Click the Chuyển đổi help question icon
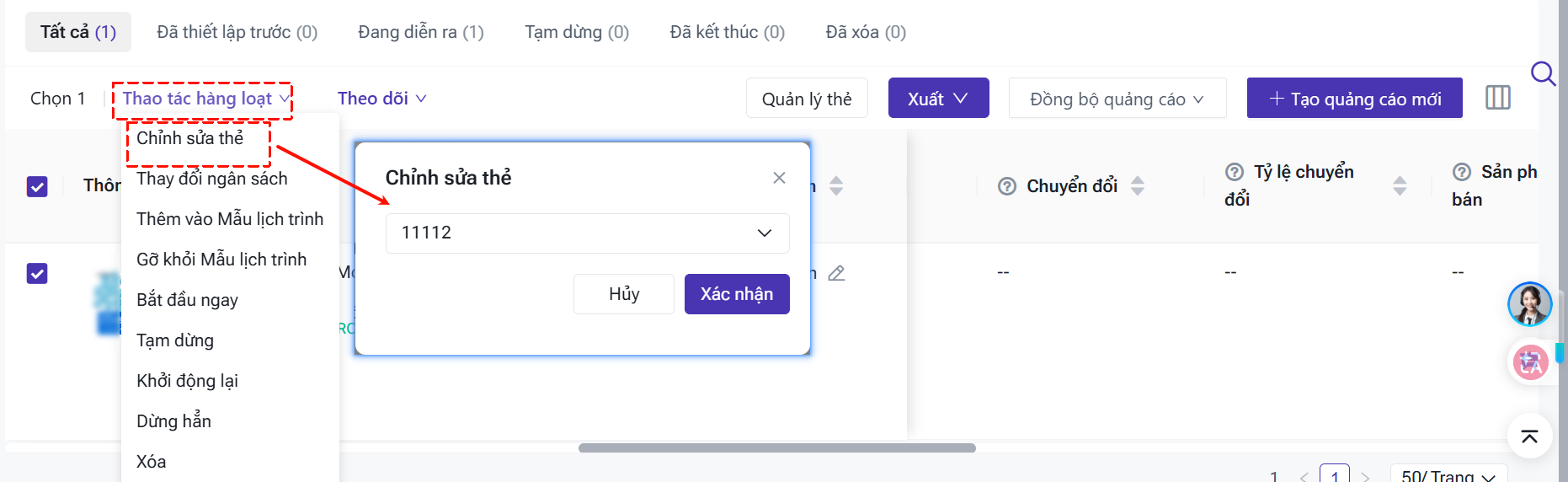 [1007, 186]
